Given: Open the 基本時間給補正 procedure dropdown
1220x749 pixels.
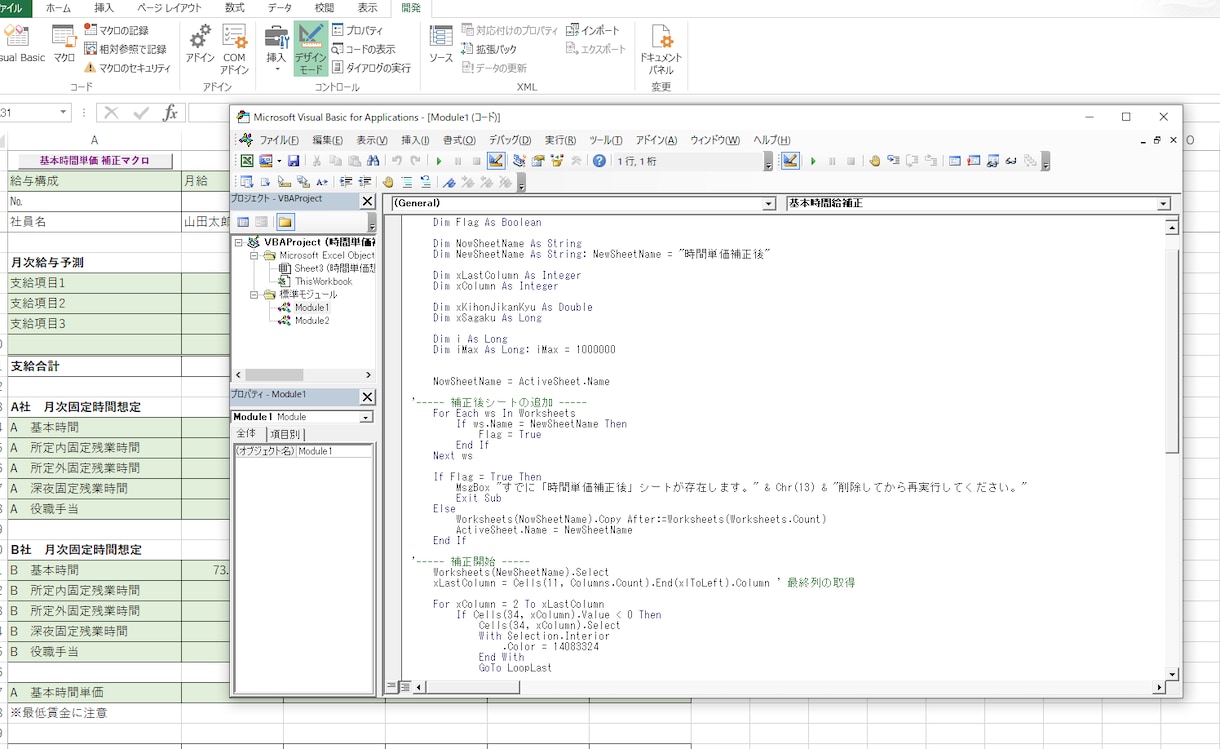Looking at the screenshot, I should pos(1163,203).
